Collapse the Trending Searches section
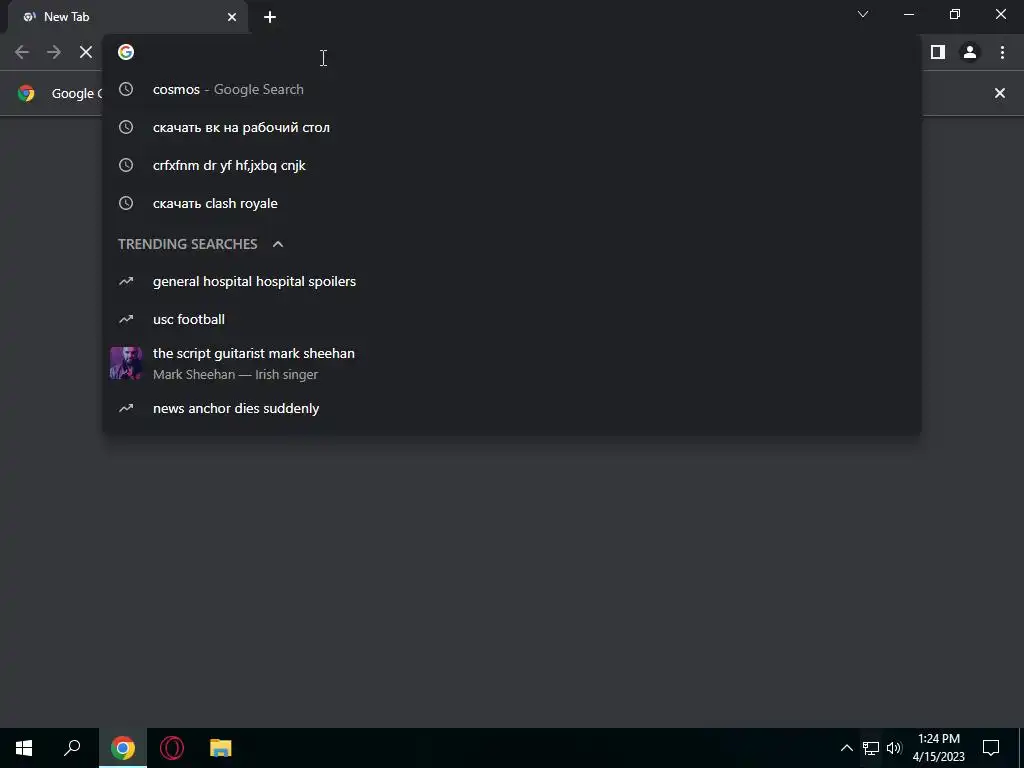Screen dimensions: 1024x768 pyautogui.click(x=278, y=244)
